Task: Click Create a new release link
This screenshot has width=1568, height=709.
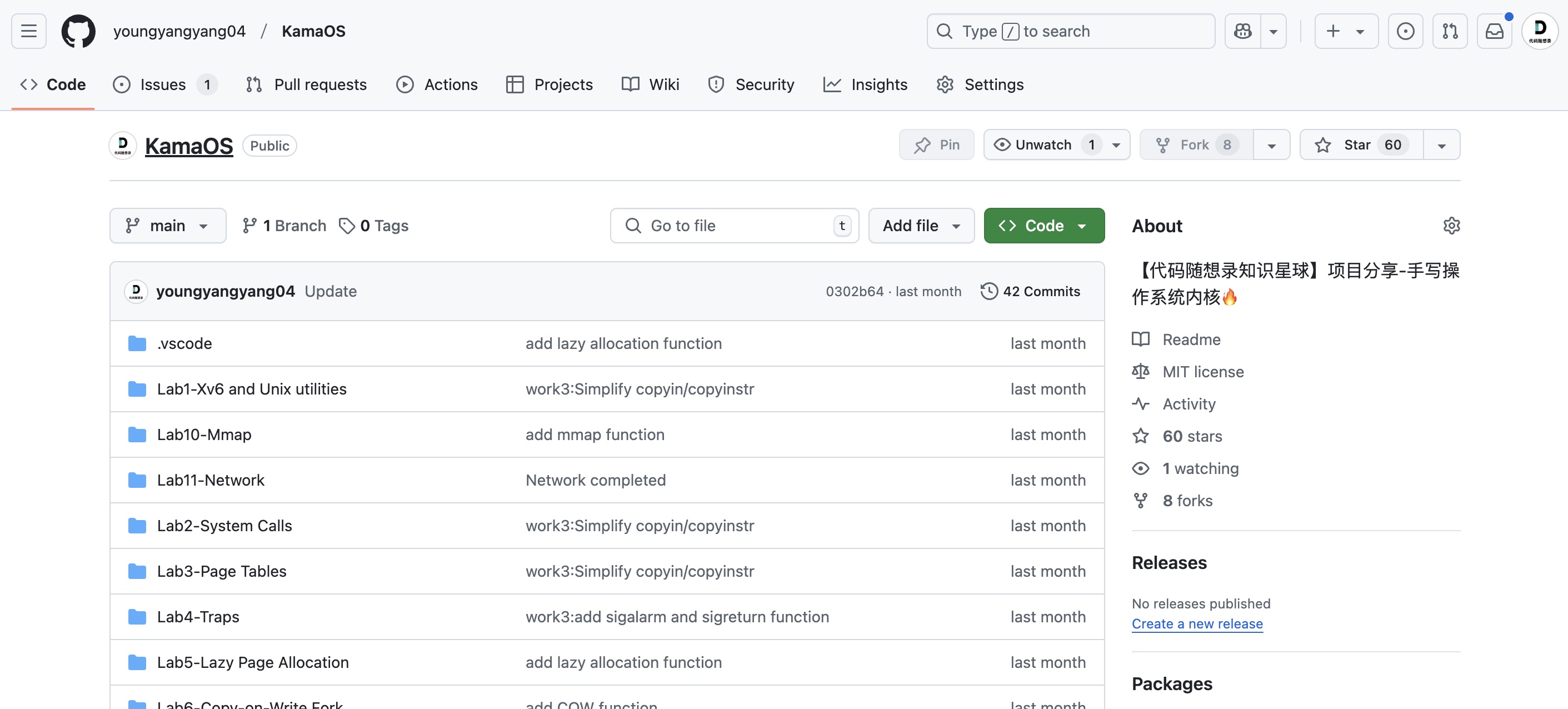Action: (1197, 624)
